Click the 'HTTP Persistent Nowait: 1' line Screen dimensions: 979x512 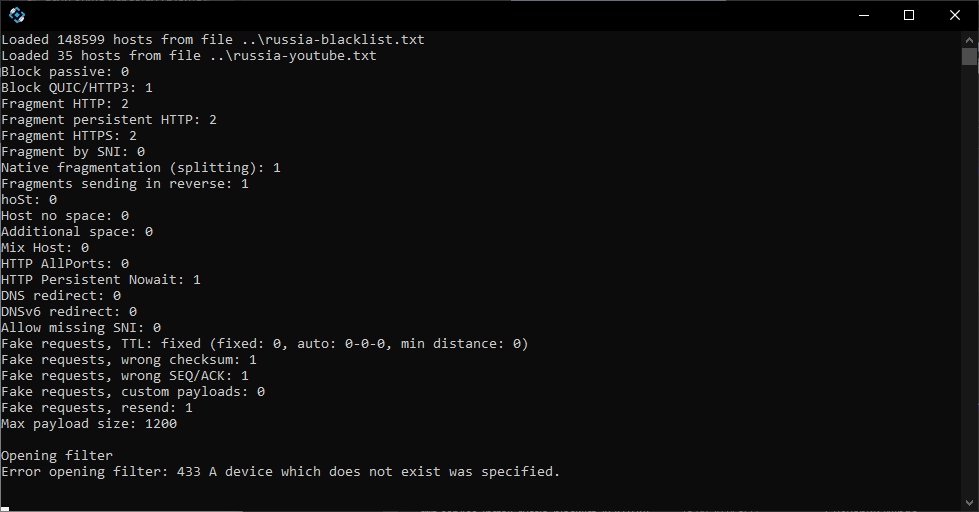[101, 279]
